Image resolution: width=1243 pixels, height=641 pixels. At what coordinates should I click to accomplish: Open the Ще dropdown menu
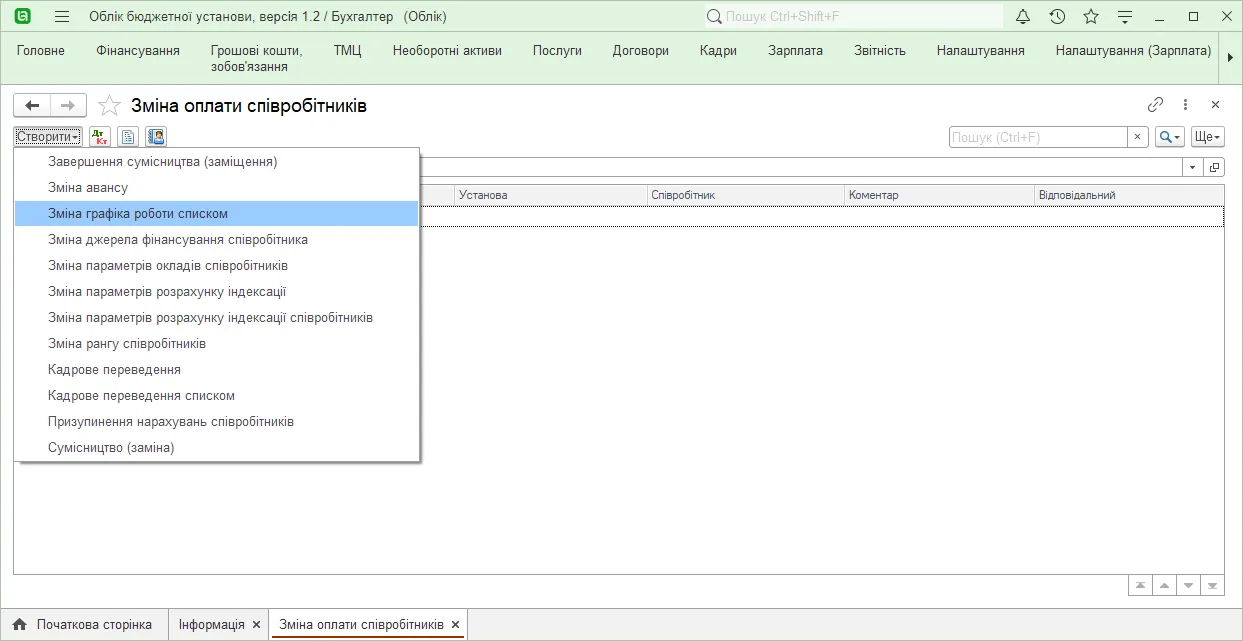click(x=1208, y=137)
